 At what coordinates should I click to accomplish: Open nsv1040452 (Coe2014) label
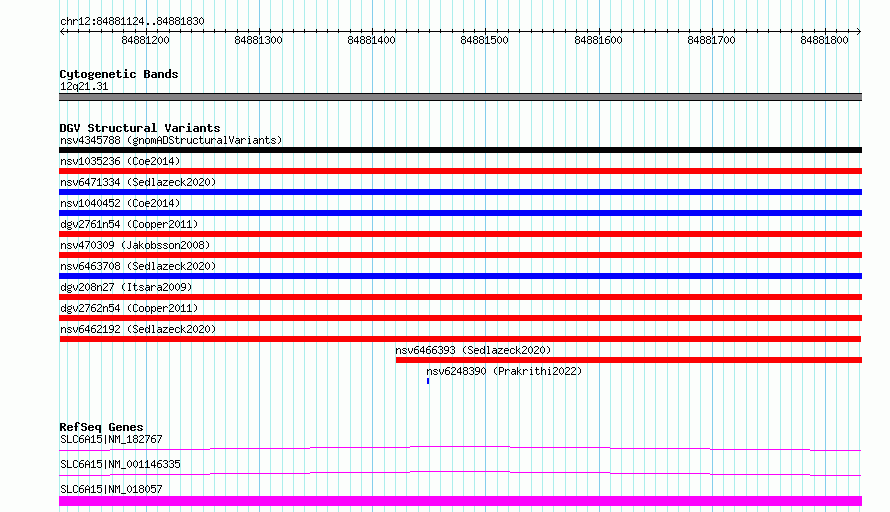120,203
